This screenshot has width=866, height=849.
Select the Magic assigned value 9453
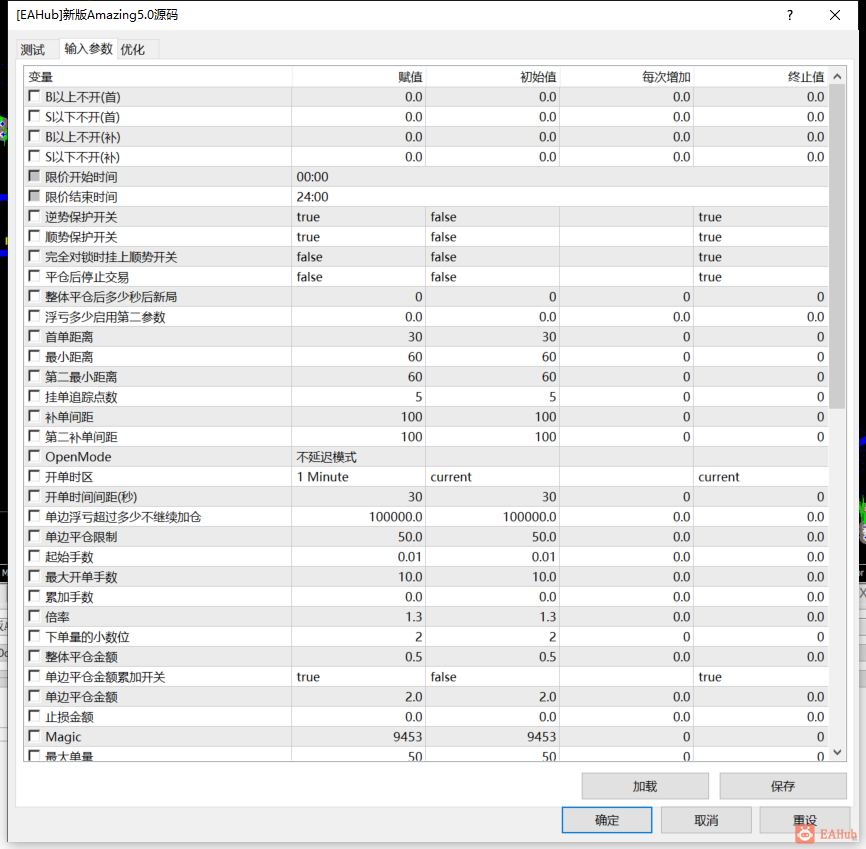358,737
